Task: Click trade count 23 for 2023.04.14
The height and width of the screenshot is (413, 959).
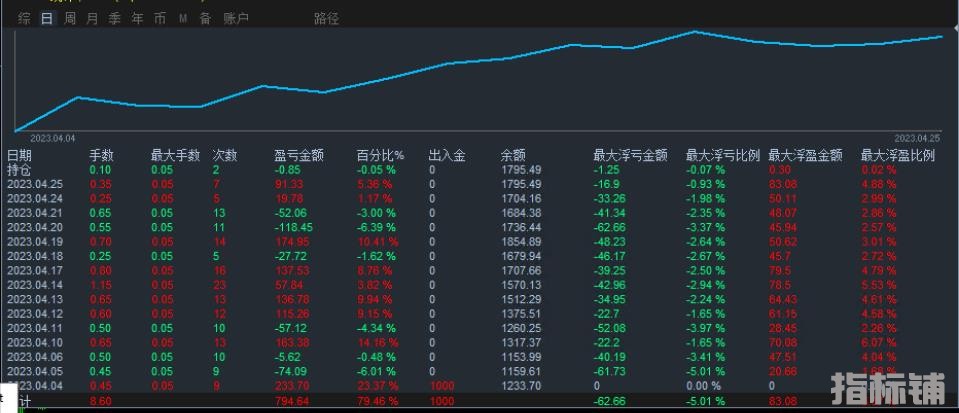Action: 220,285
